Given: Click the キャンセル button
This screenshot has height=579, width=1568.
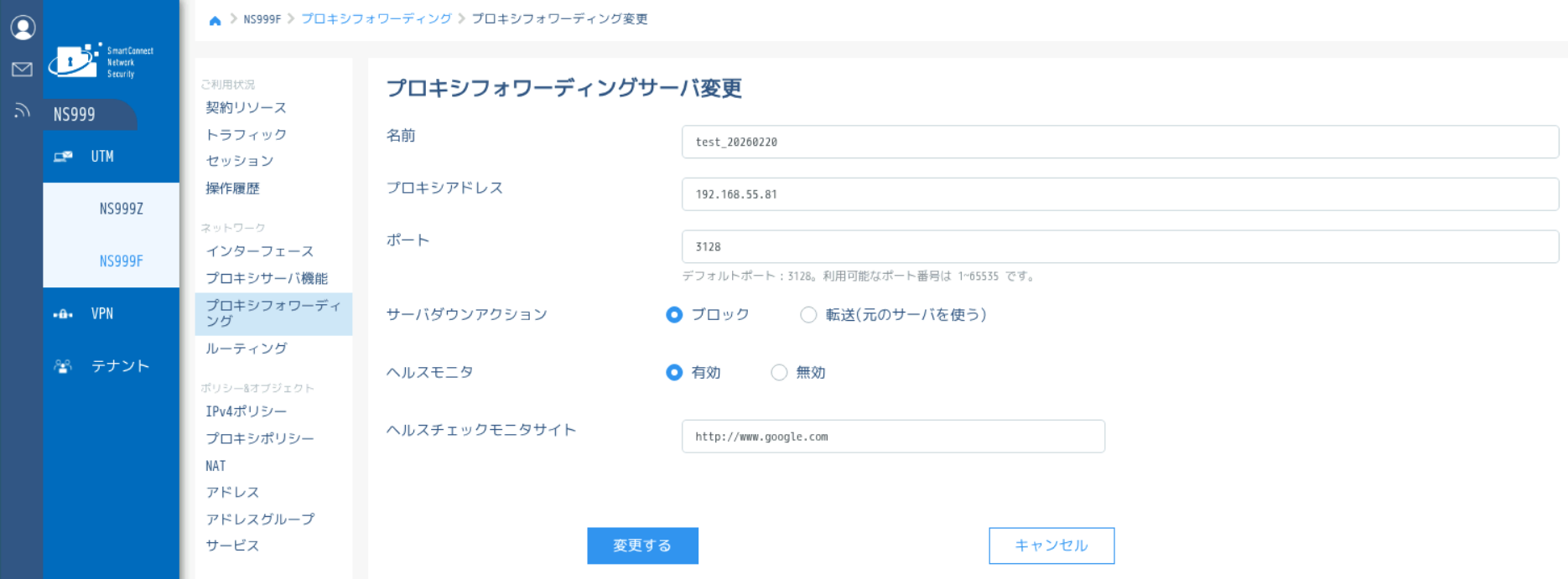Looking at the screenshot, I should (1051, 545).
